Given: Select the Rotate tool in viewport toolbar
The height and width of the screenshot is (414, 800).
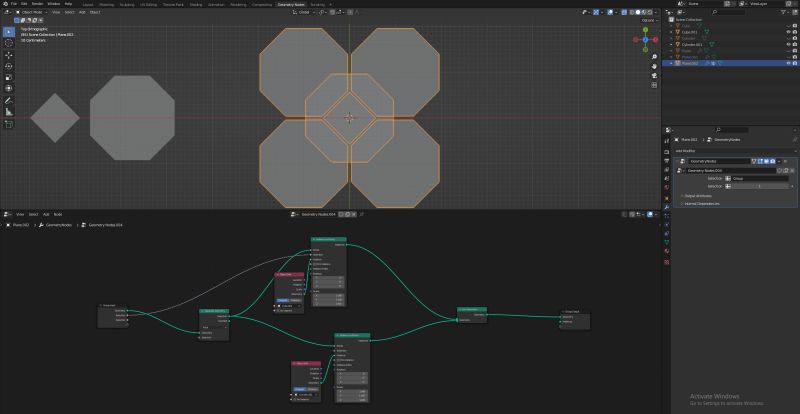Looking at the screenshot, I should click(9, 66).
